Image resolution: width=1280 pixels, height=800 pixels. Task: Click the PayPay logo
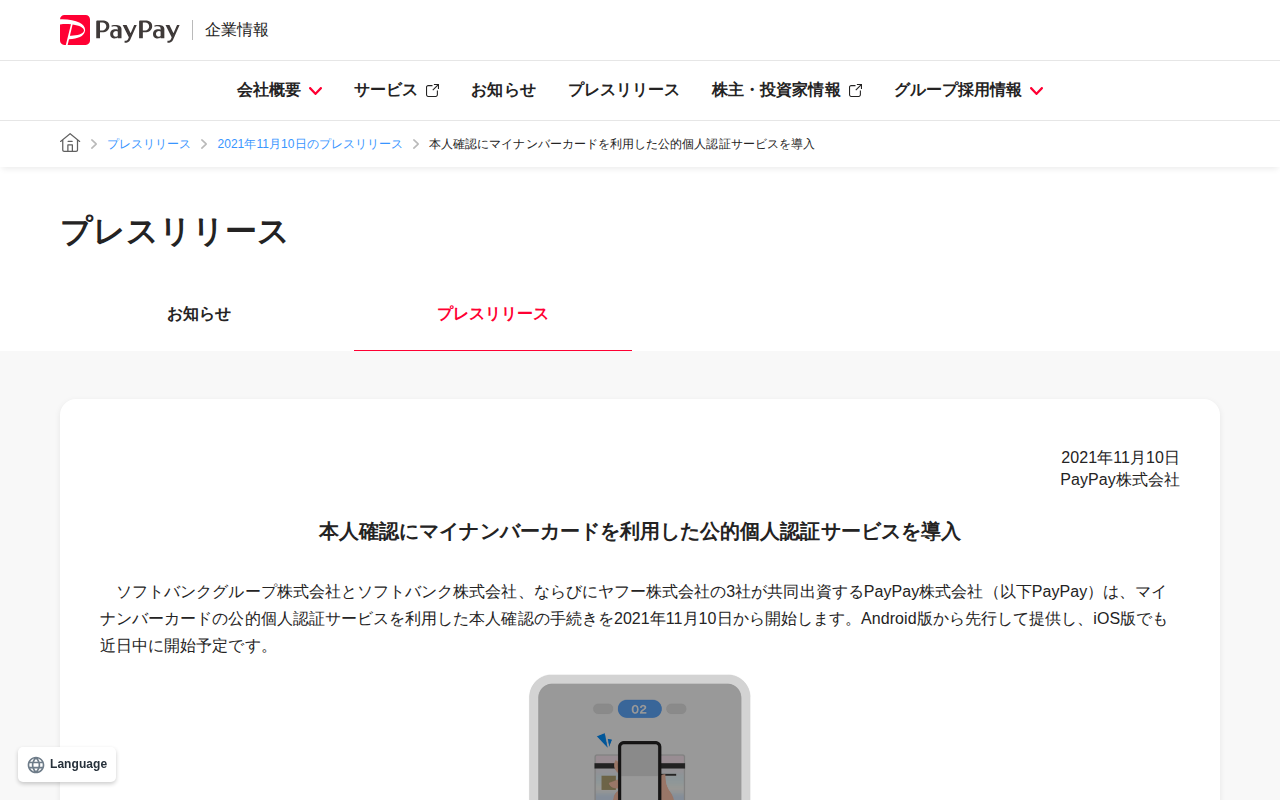click(120, 30)
